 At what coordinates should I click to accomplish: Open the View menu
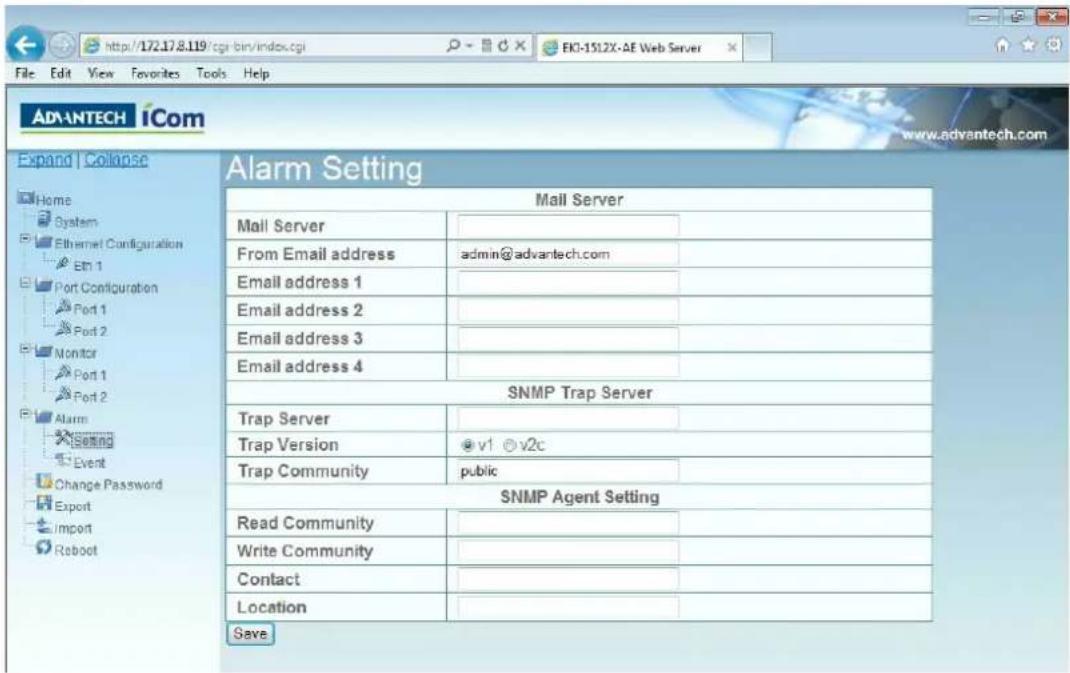coord(100,73)
